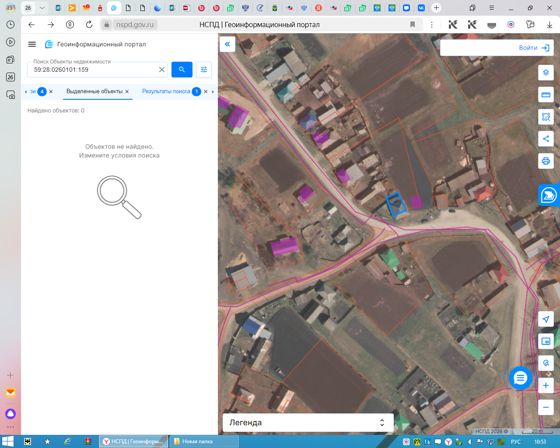Click the Войти login link
The height and width of the screenshot is (448, 560).
point(534,48)
